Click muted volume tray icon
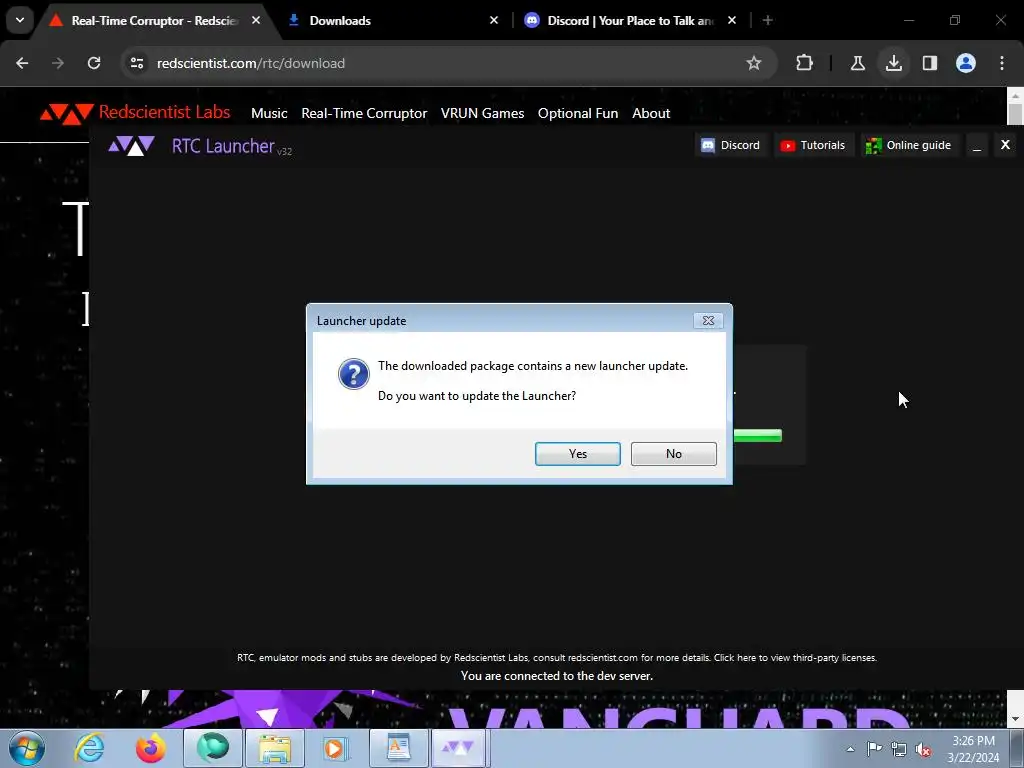This screenshot has width=1024, height=768. coord(923,749)
